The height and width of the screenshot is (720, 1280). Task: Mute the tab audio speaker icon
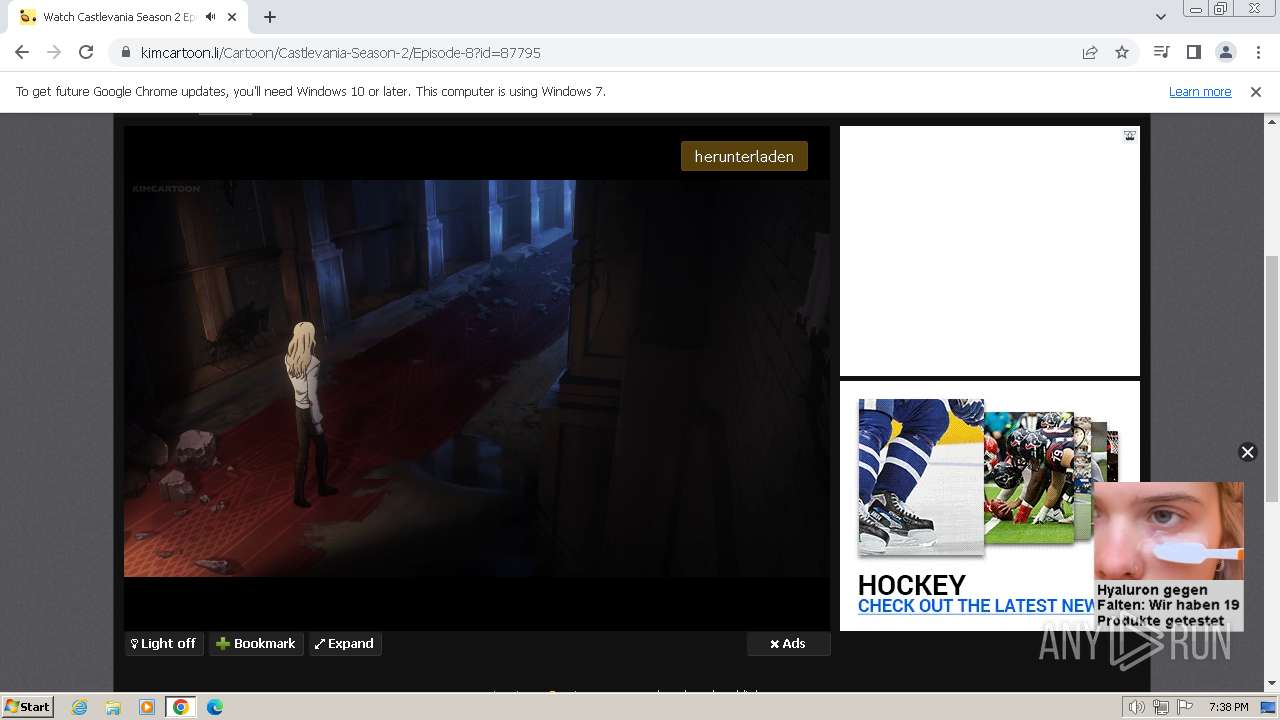pyautogui.click(x=210, y=17)
